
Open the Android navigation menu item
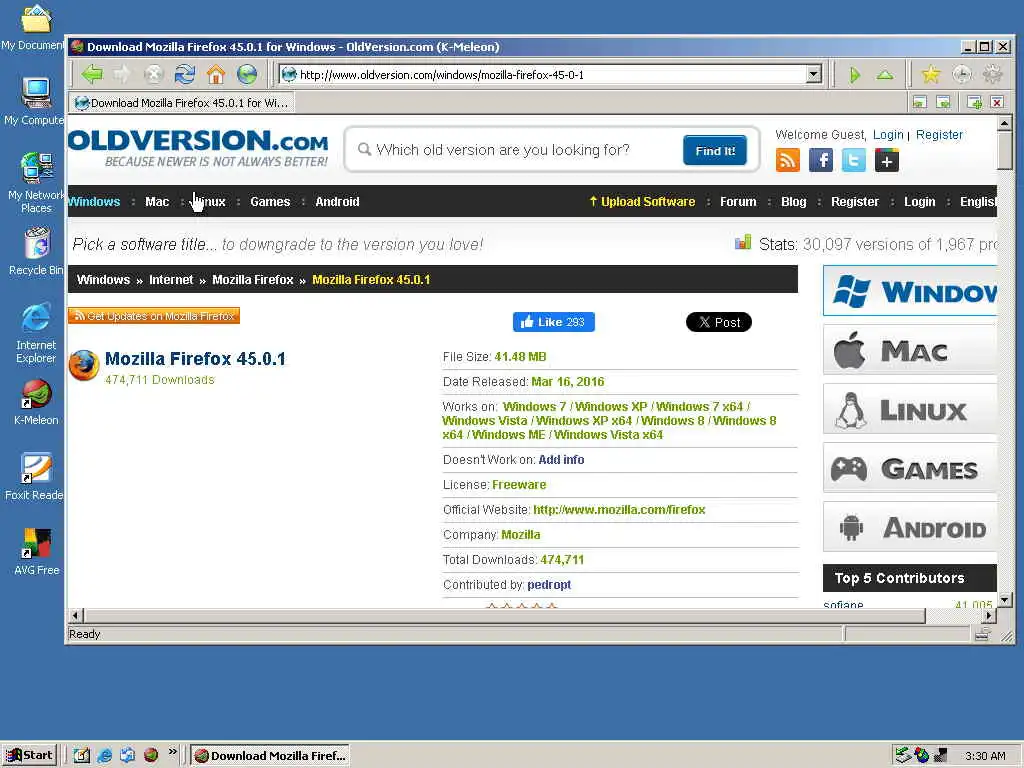click(337, 202)
